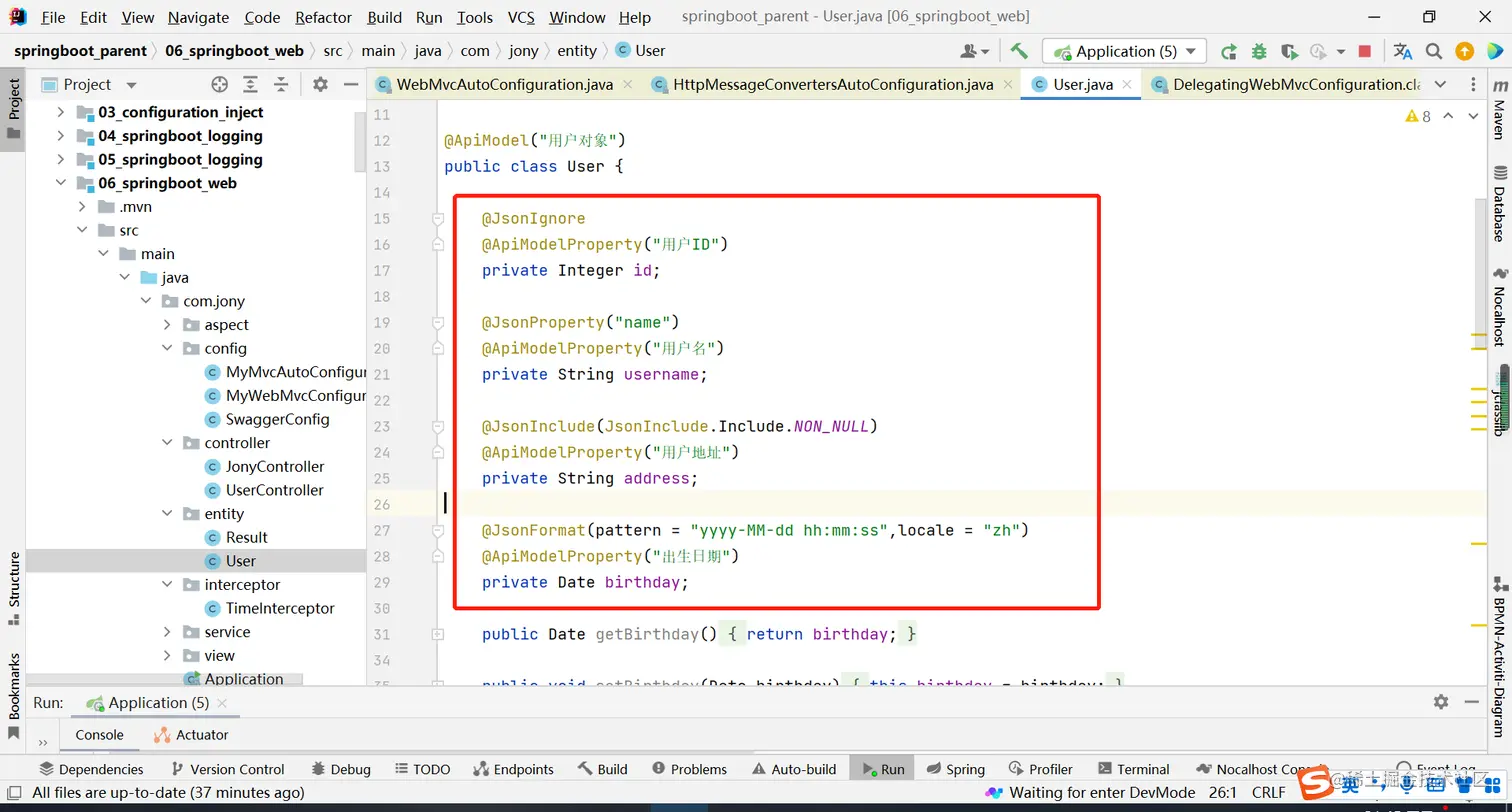Open the TODO tool window
1512x812 pixels.
click(422, 769)
